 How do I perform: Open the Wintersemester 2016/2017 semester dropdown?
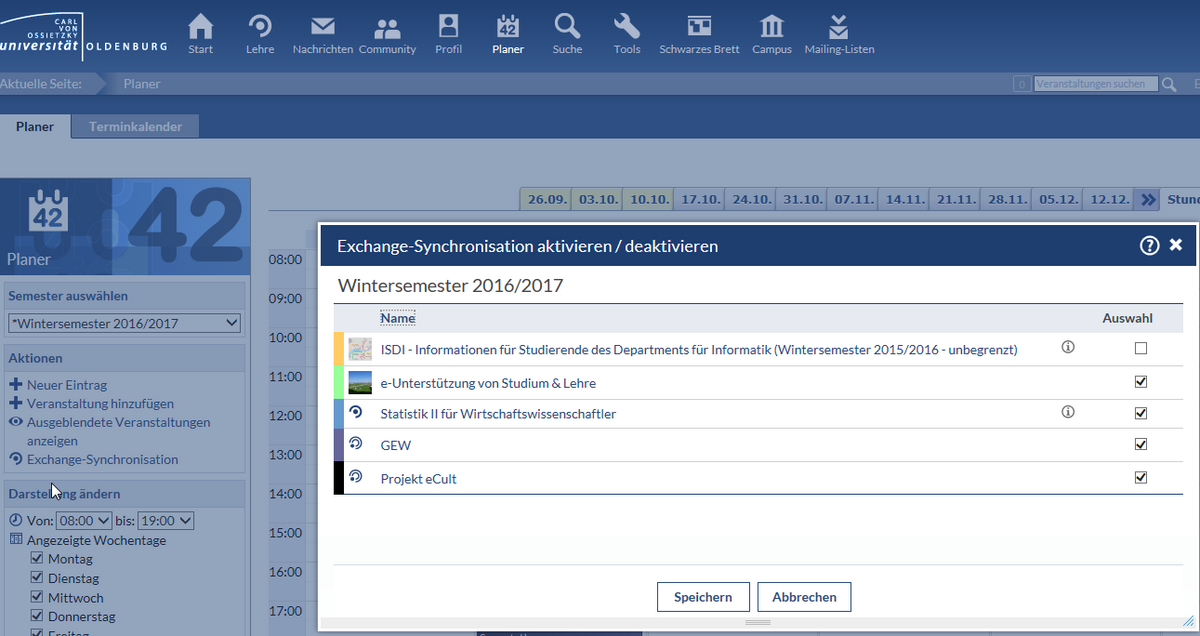click(x=124, y=323)
